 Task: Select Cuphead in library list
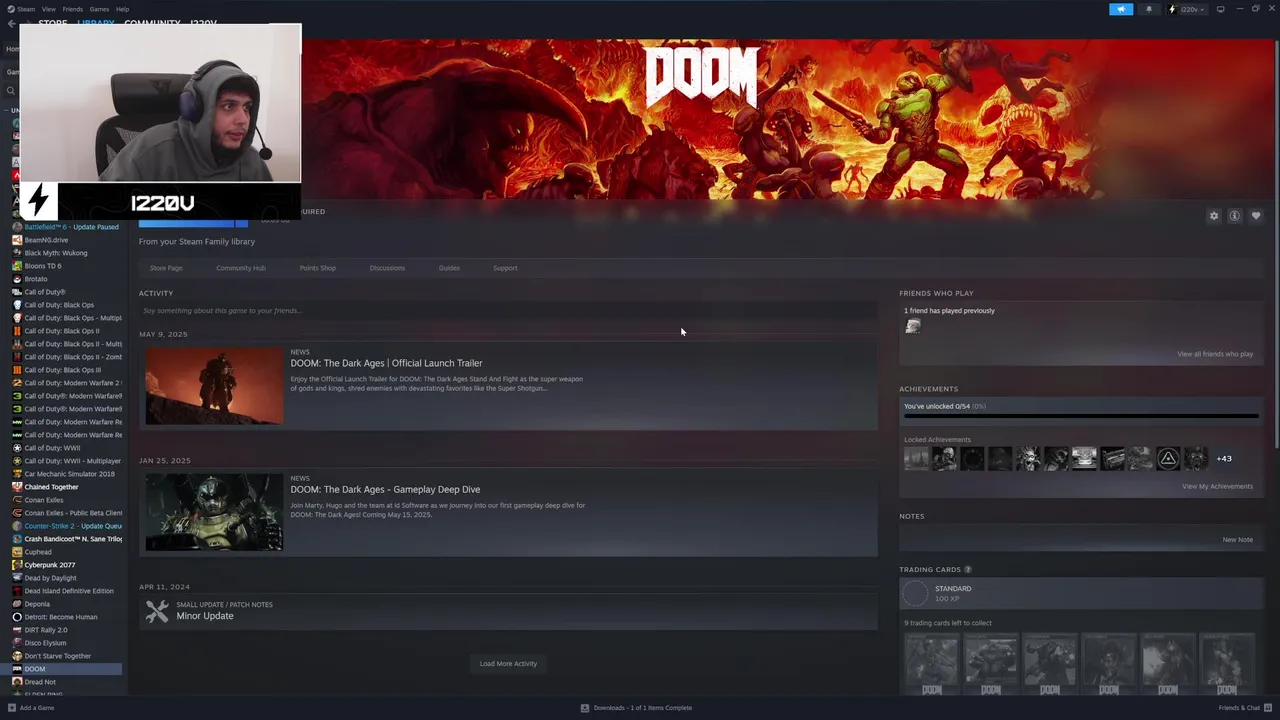pyautogui.click(x=66, y=552)
